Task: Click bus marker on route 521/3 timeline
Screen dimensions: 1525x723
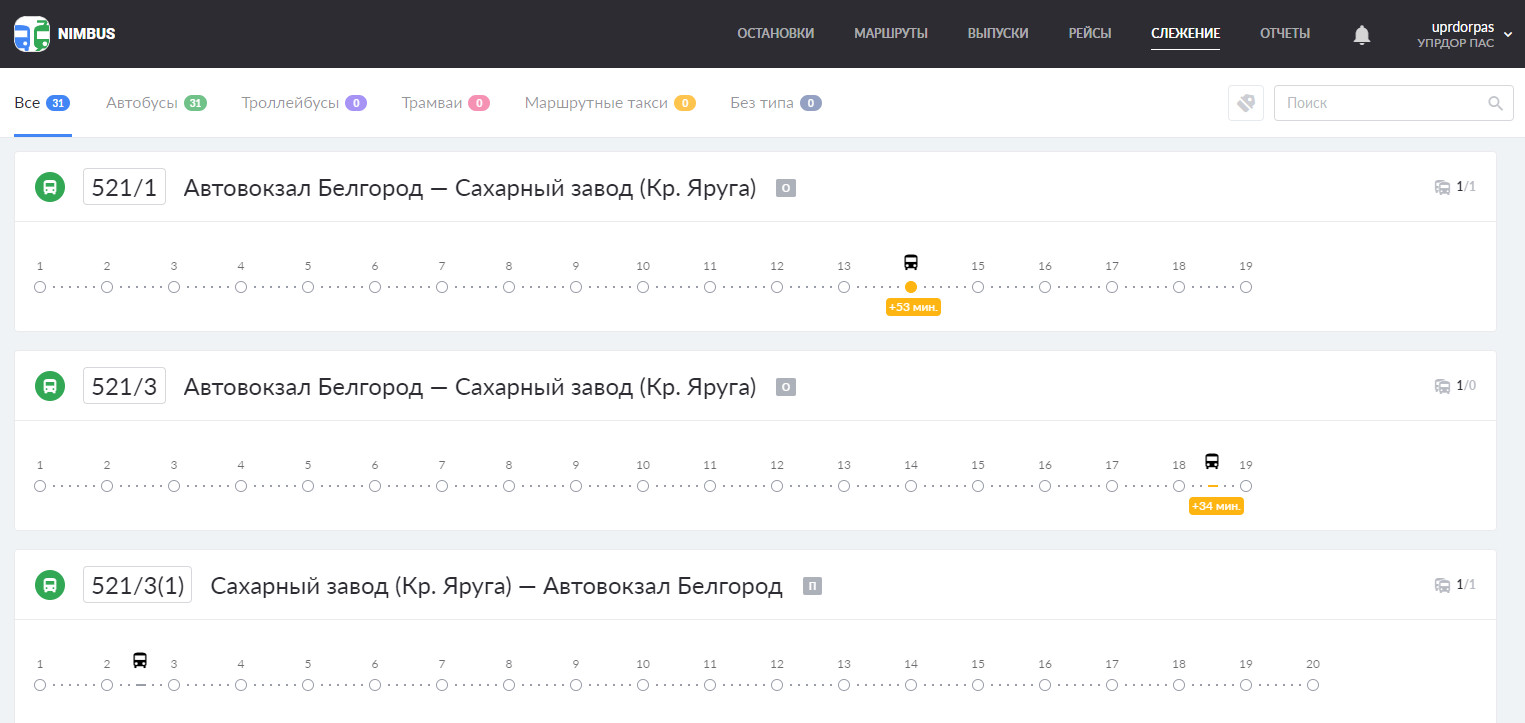Action: point(1212,462)
